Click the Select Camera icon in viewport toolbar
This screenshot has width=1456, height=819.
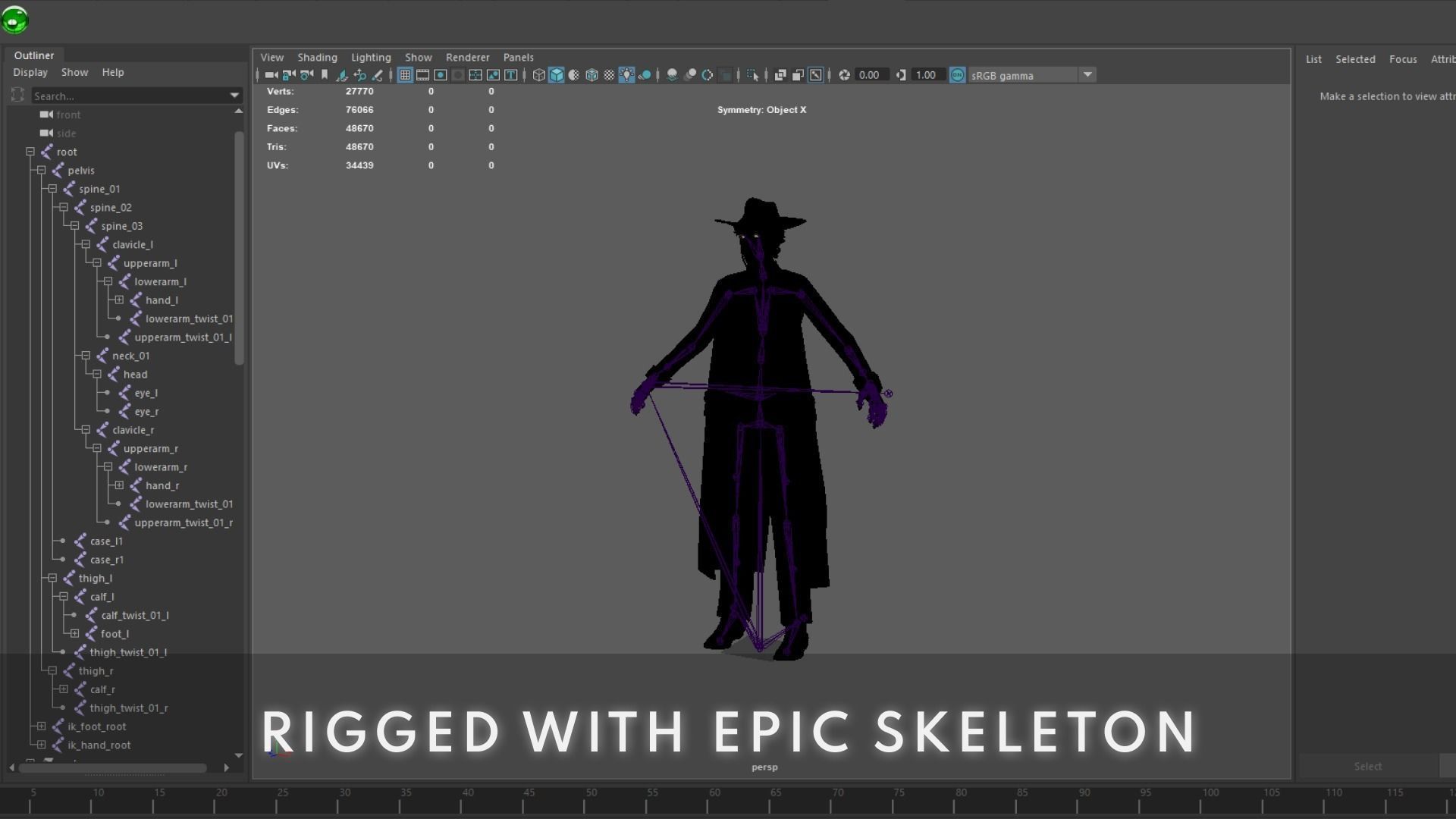[x=271, y=75]
